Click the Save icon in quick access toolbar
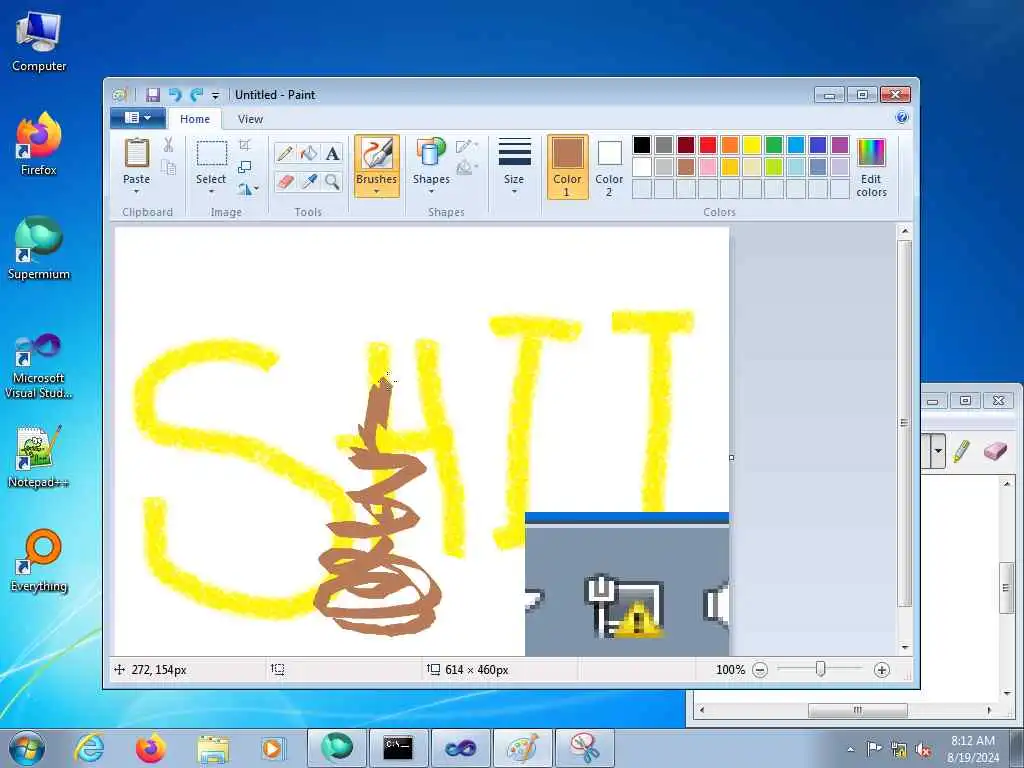Image resolution: width=1024 pixels, height=768 pixels. pos(153,95)
